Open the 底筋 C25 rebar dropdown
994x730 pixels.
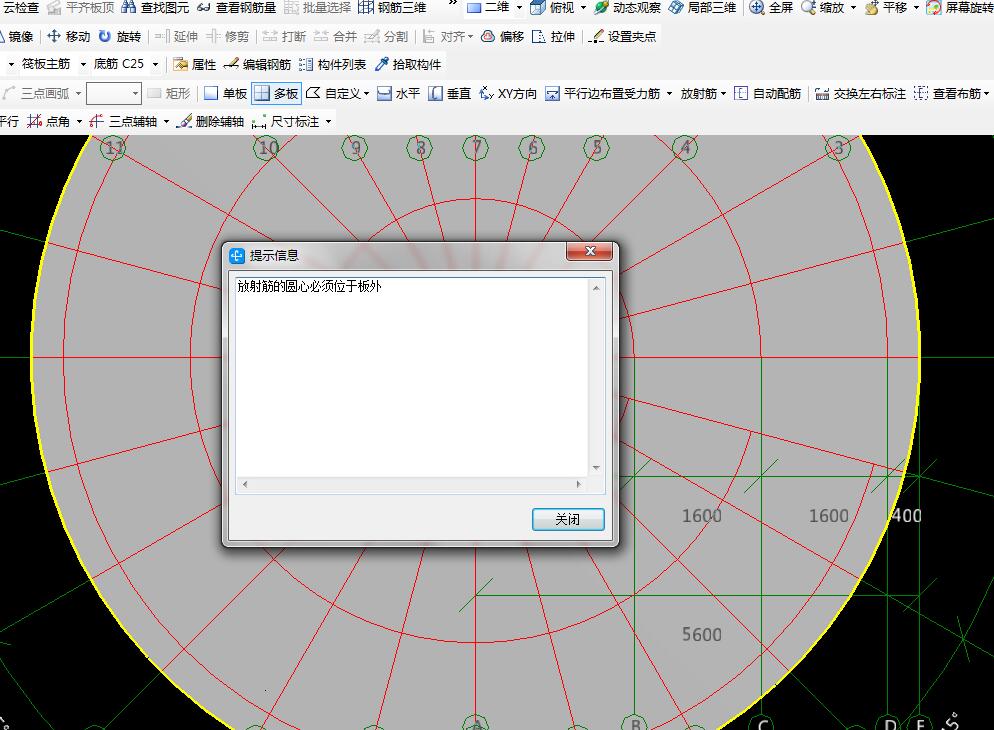155,64
